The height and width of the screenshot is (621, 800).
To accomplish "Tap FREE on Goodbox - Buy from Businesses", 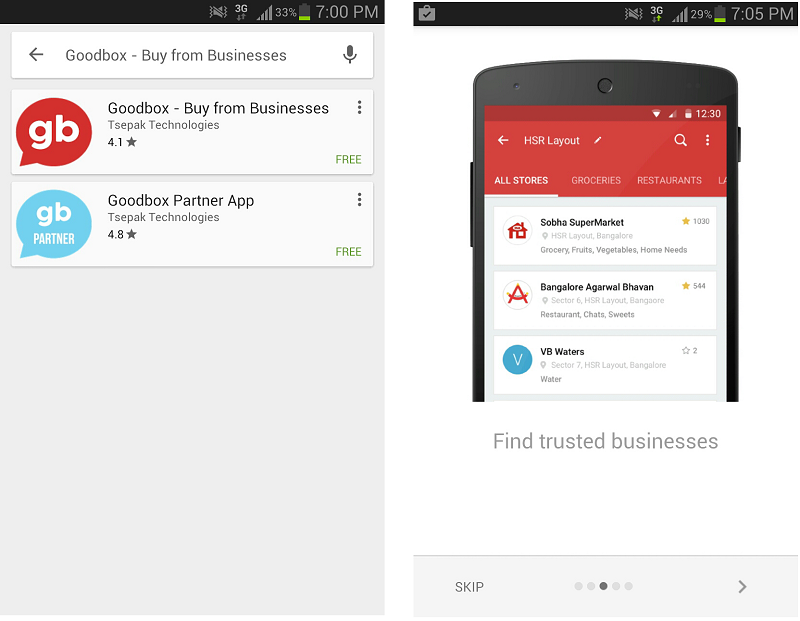I will point(348,160).
